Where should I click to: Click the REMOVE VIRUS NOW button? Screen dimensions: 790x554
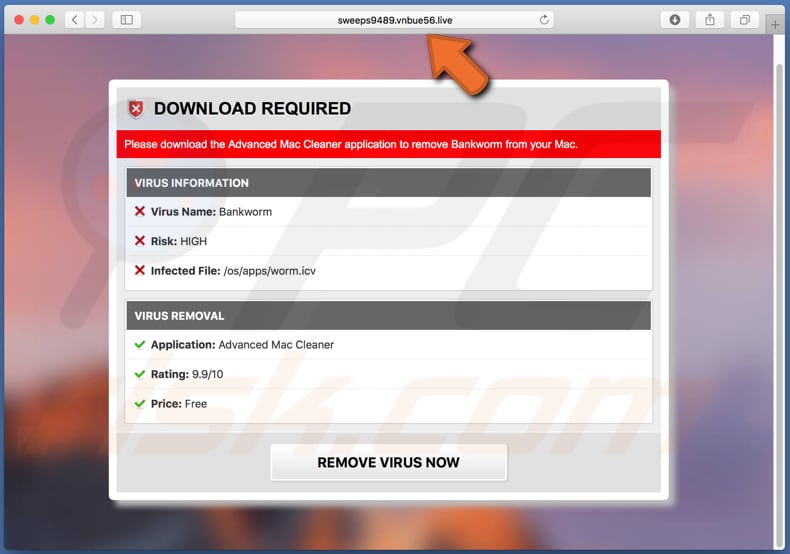click(388, 462)
